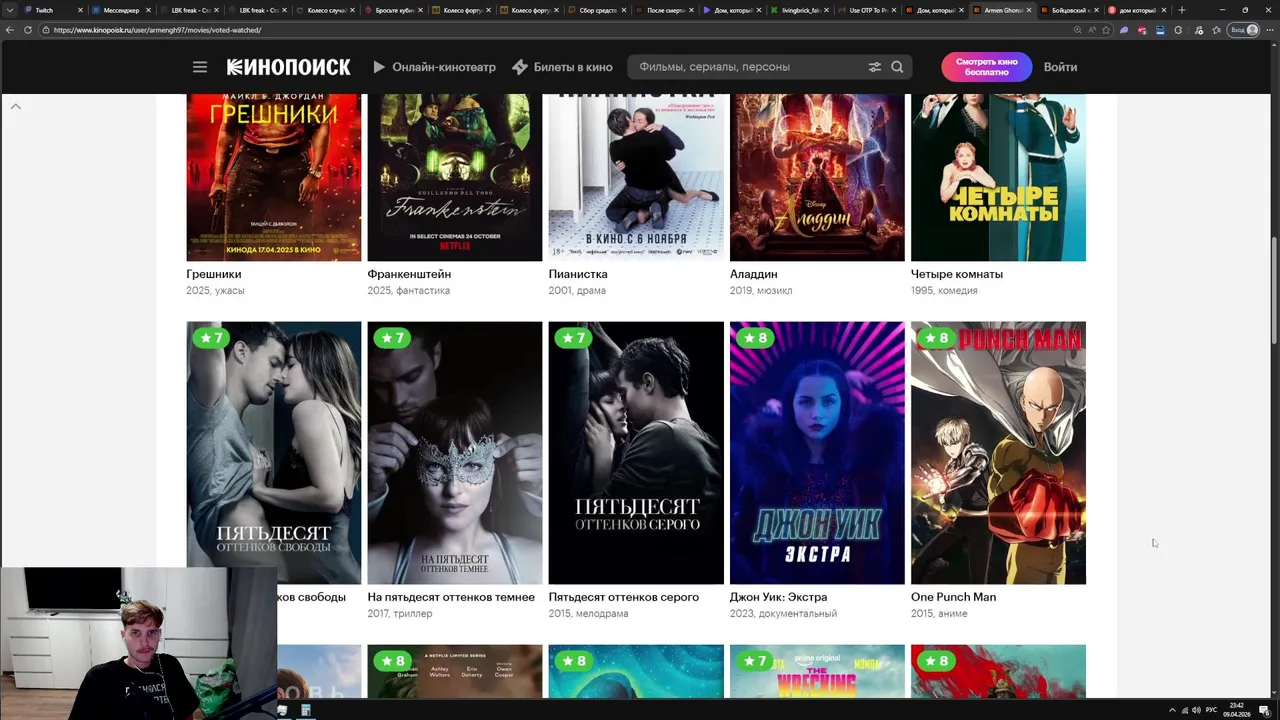Image resolution: width=1280 pixels, height=720 pixels.
Task: Open the hamburger menu on Kinopoisk
Action: pyautogui.click(x=200, y=67)
